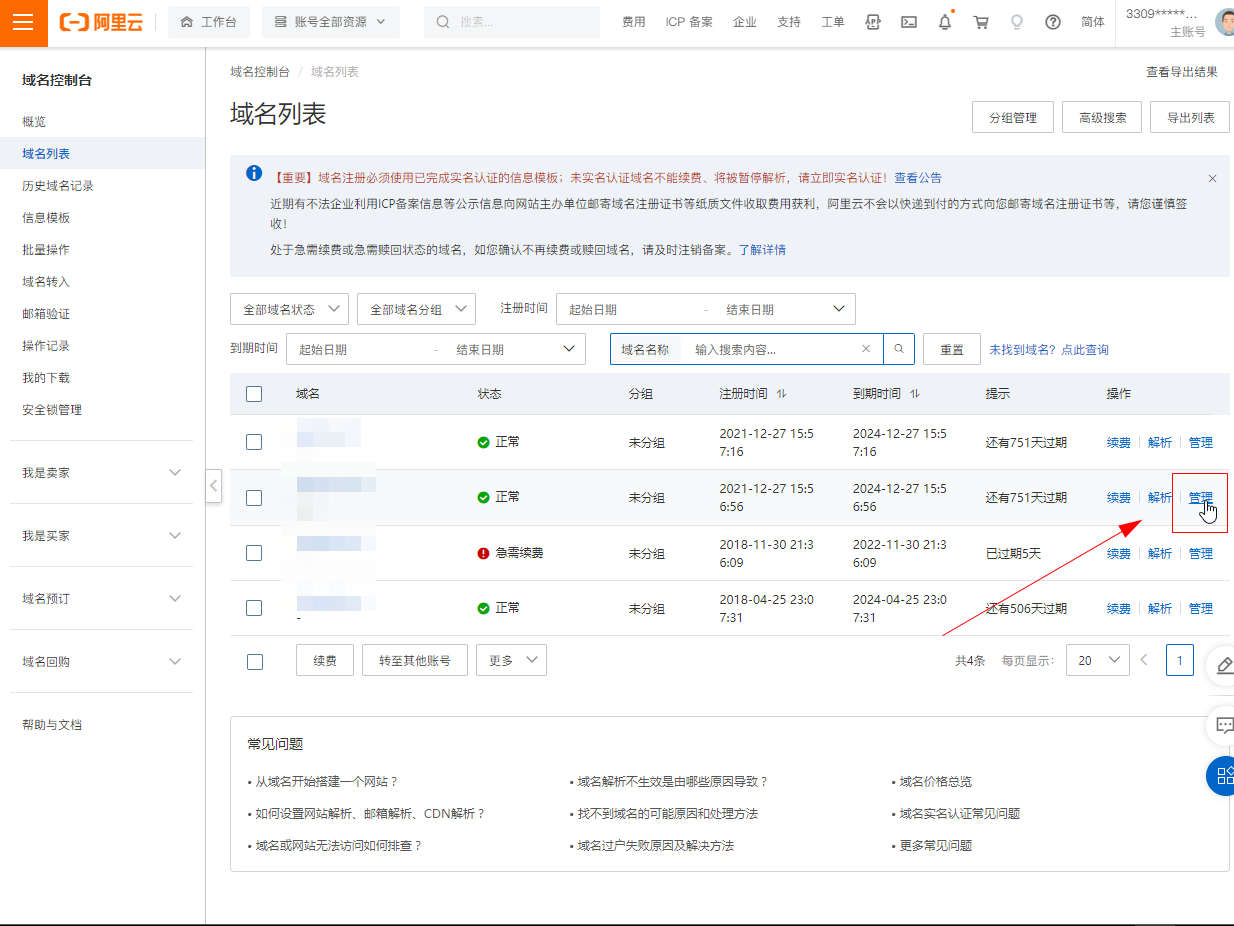Open the 费用 menu

(x=634, y=22)
